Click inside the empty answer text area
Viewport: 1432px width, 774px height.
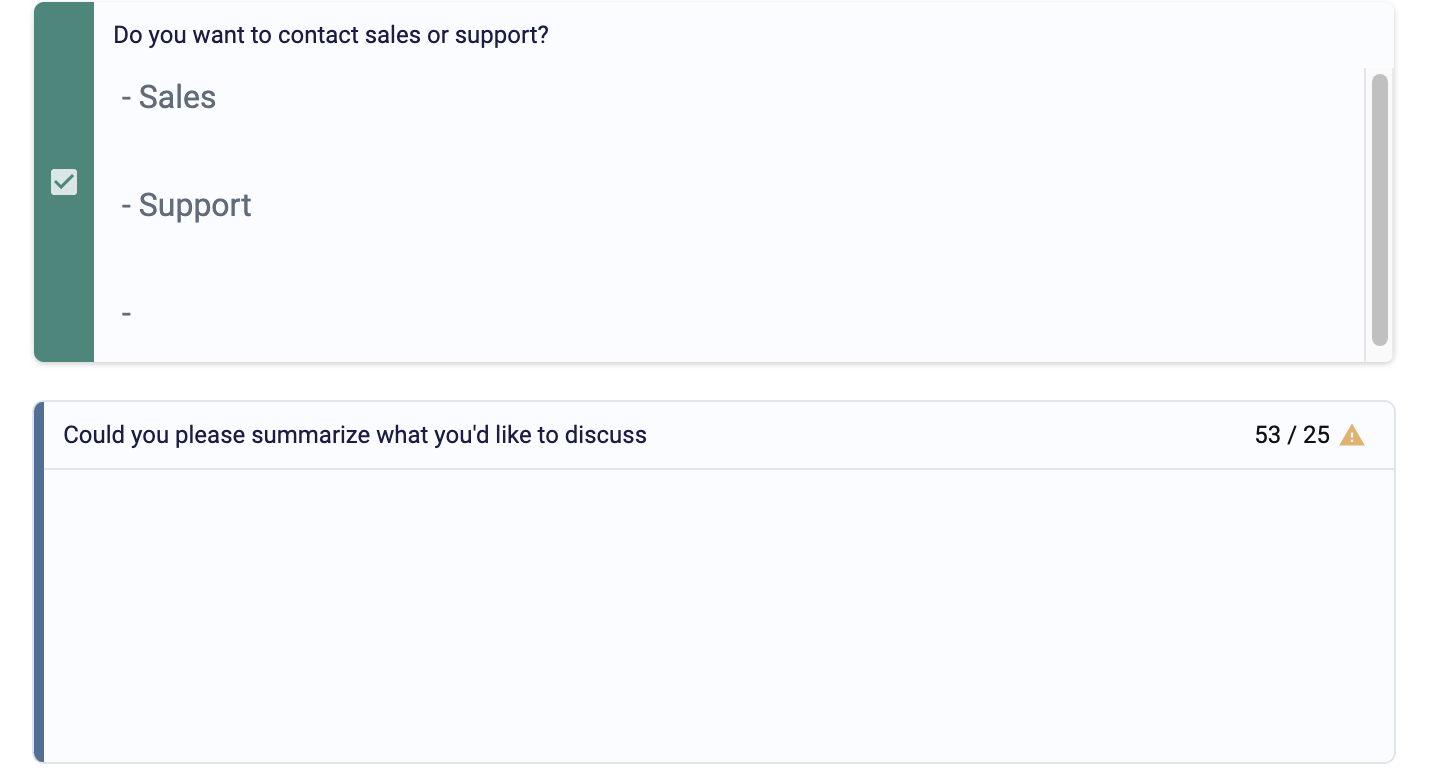click(x=715, y=615)
